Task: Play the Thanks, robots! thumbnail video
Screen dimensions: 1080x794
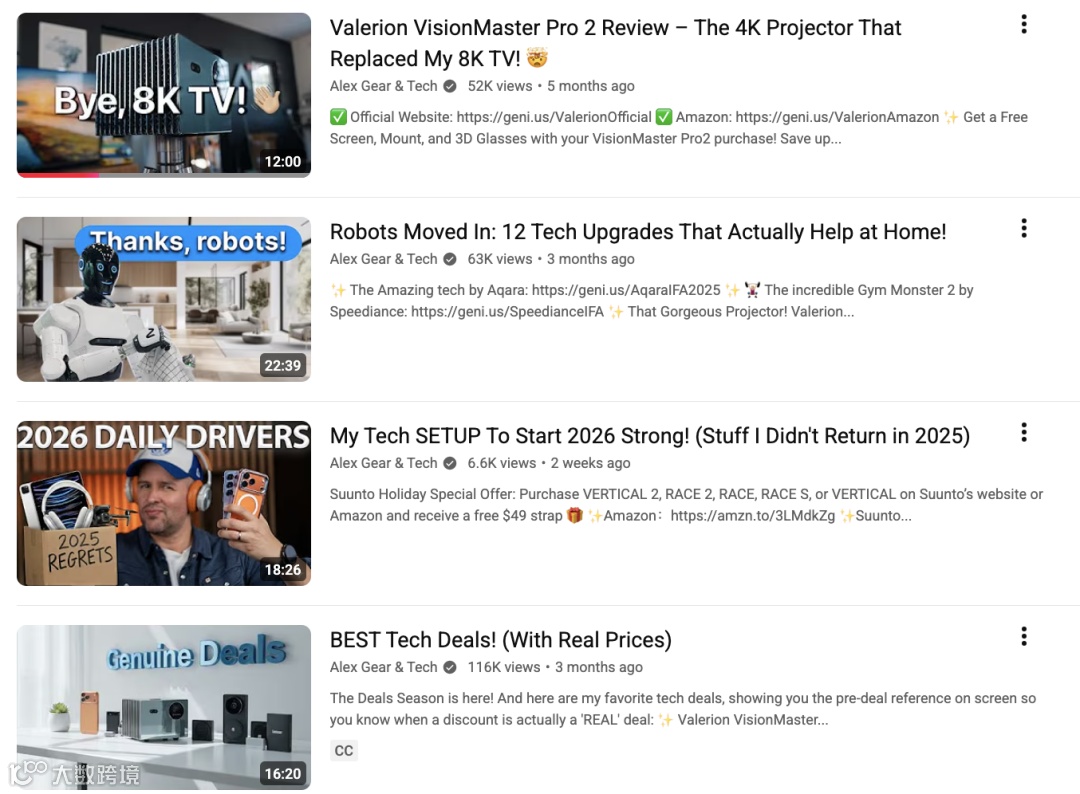Action: point(164,299)
